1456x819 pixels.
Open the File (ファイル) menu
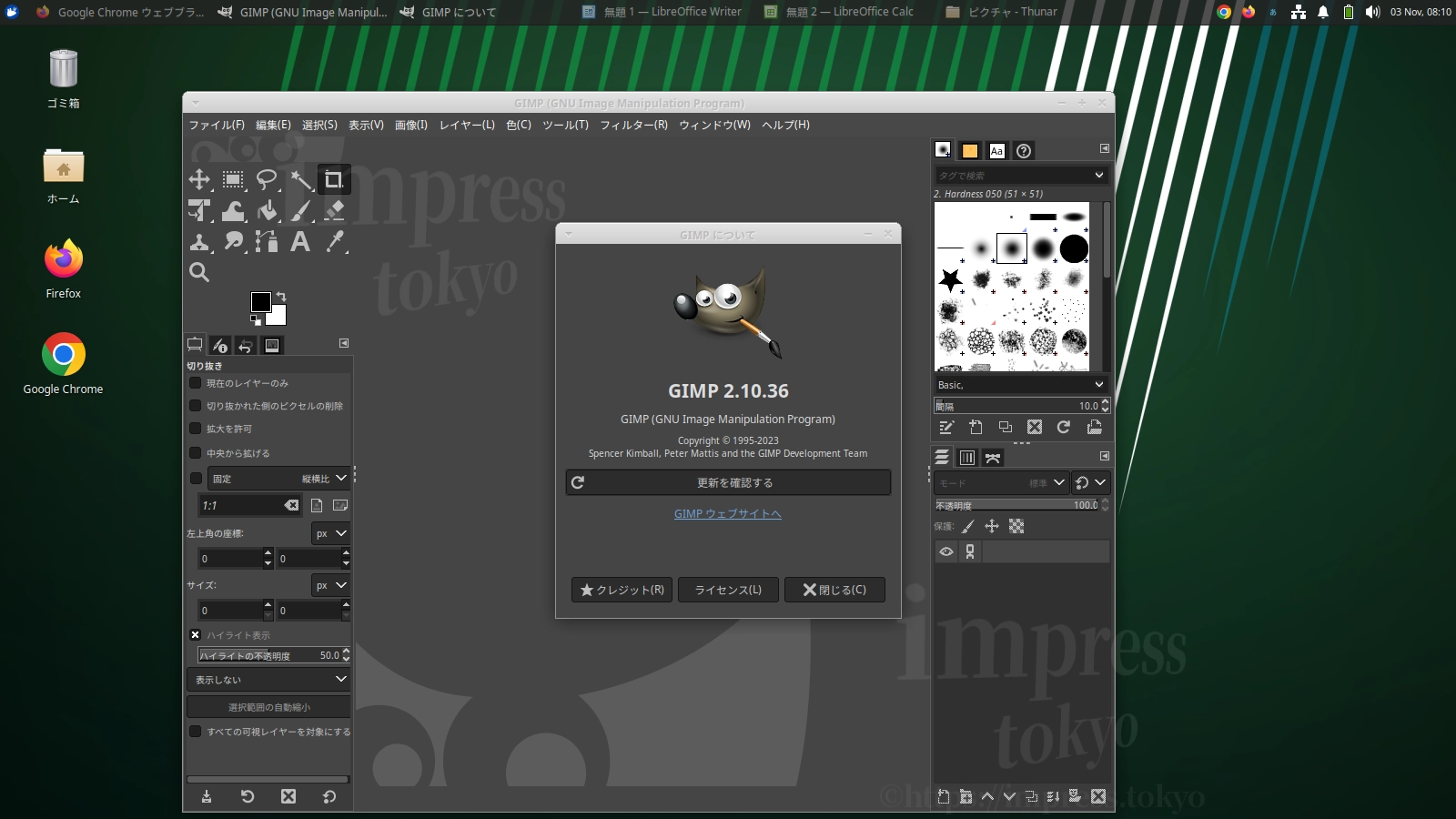pyautogui.click(x=217, y=125)
